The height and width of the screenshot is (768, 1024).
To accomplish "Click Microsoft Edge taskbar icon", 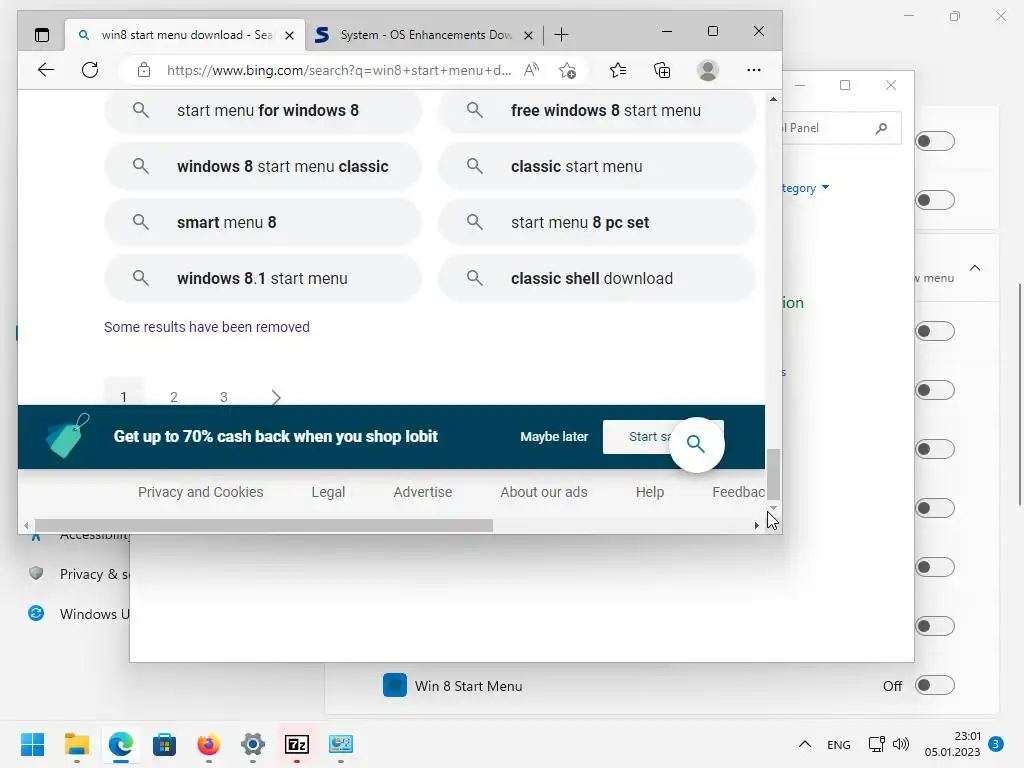I will click(x=121, y=744).
